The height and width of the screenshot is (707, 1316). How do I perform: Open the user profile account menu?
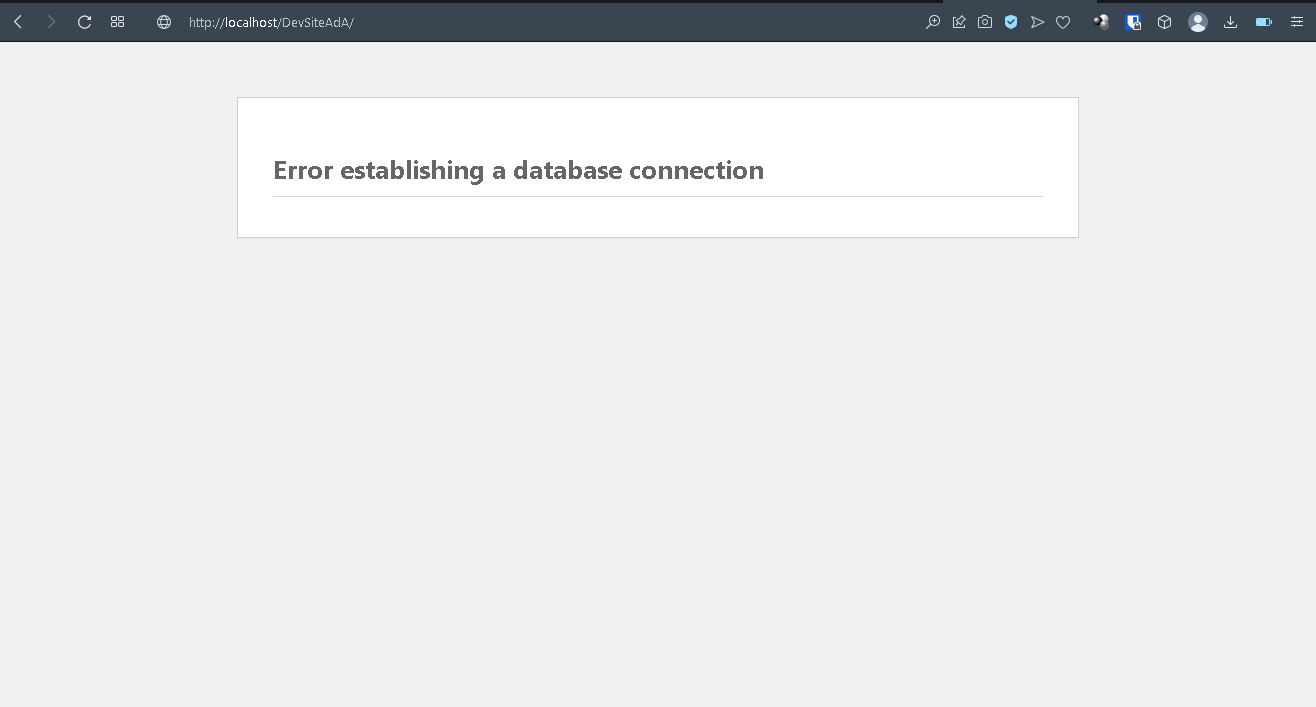pyautogui.click(x=1198, y=22)
